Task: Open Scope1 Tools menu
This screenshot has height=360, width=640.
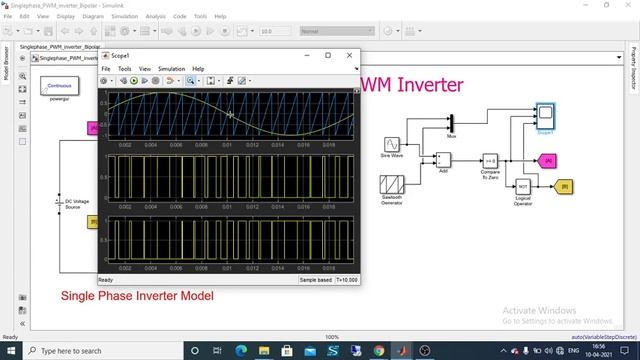Action: [x=124, y=69]
